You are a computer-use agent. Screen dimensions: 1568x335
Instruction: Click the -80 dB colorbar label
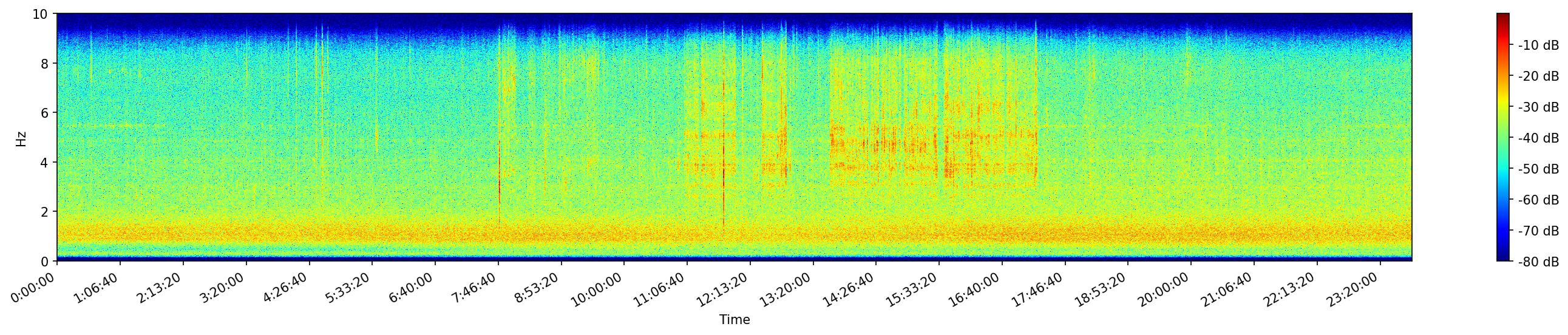1538,262
